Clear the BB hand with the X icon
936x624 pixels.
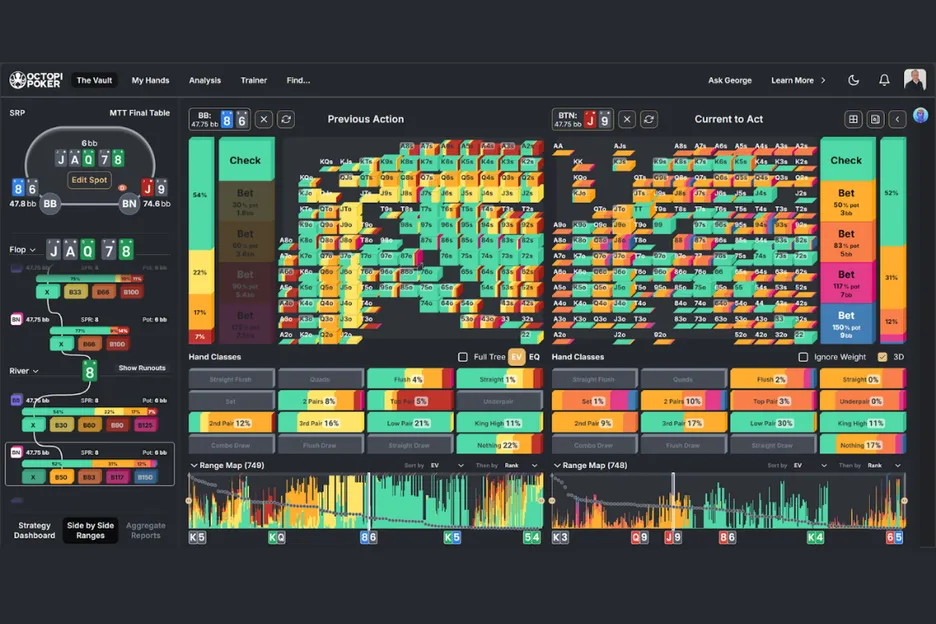[x=264, y=119]
